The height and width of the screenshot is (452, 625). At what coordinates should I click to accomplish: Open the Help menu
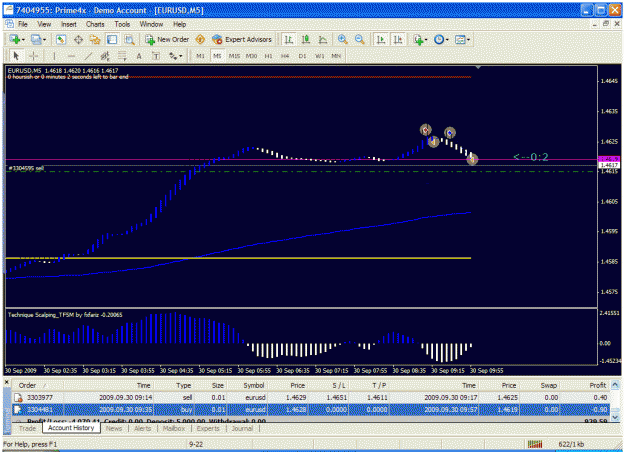179,24
